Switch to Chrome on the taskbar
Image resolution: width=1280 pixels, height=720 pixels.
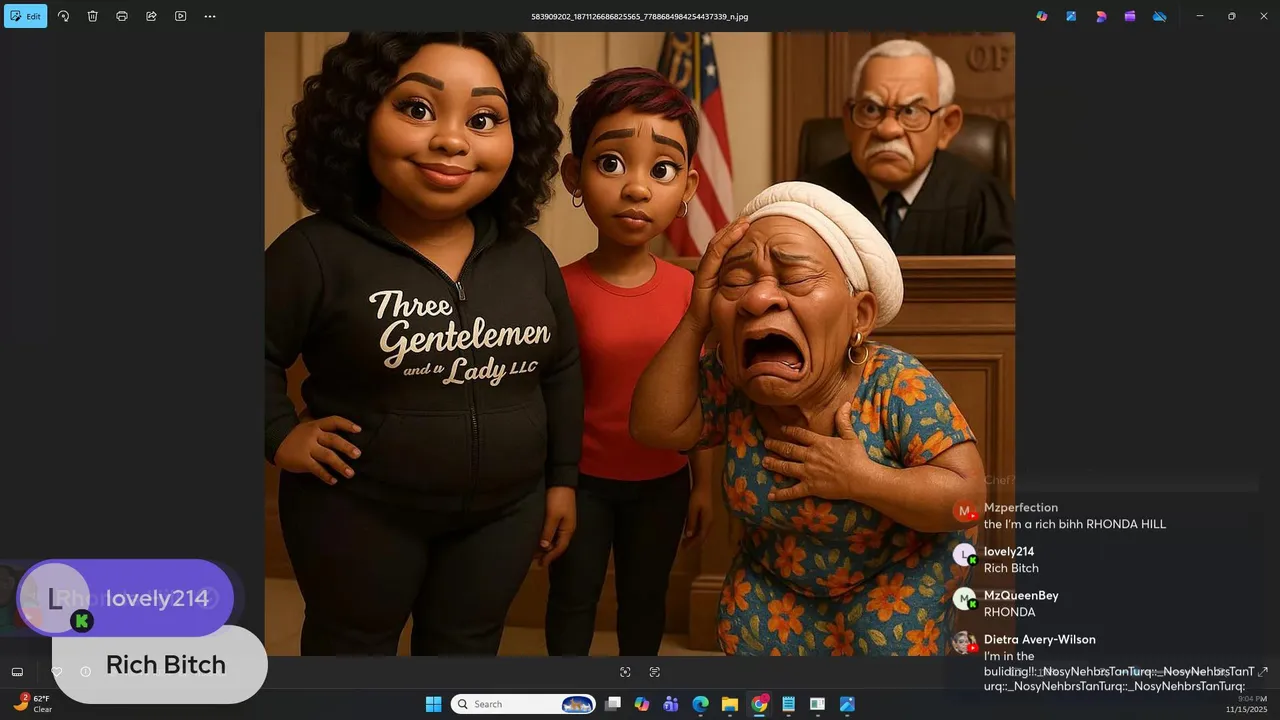pos(759,704)
